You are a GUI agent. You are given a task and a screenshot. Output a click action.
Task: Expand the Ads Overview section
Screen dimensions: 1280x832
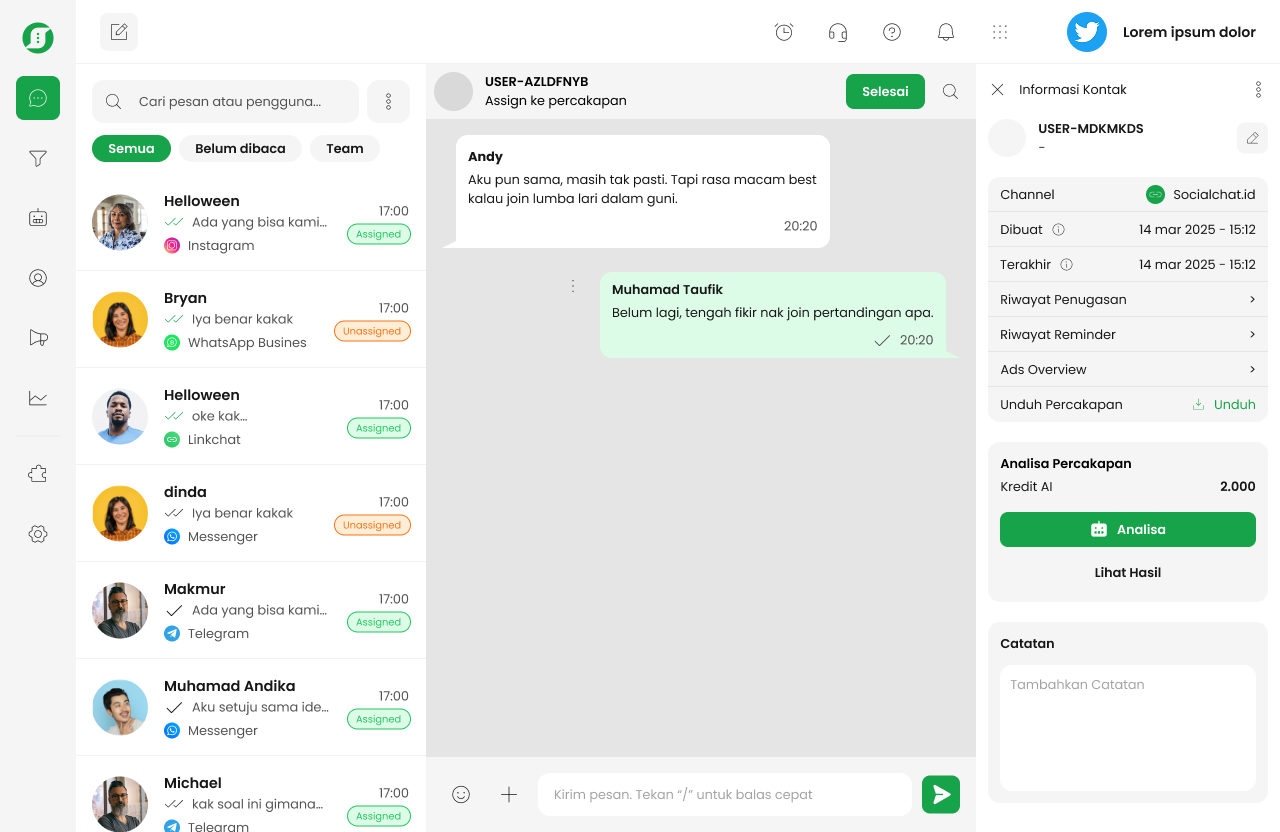click(1127, 369)
